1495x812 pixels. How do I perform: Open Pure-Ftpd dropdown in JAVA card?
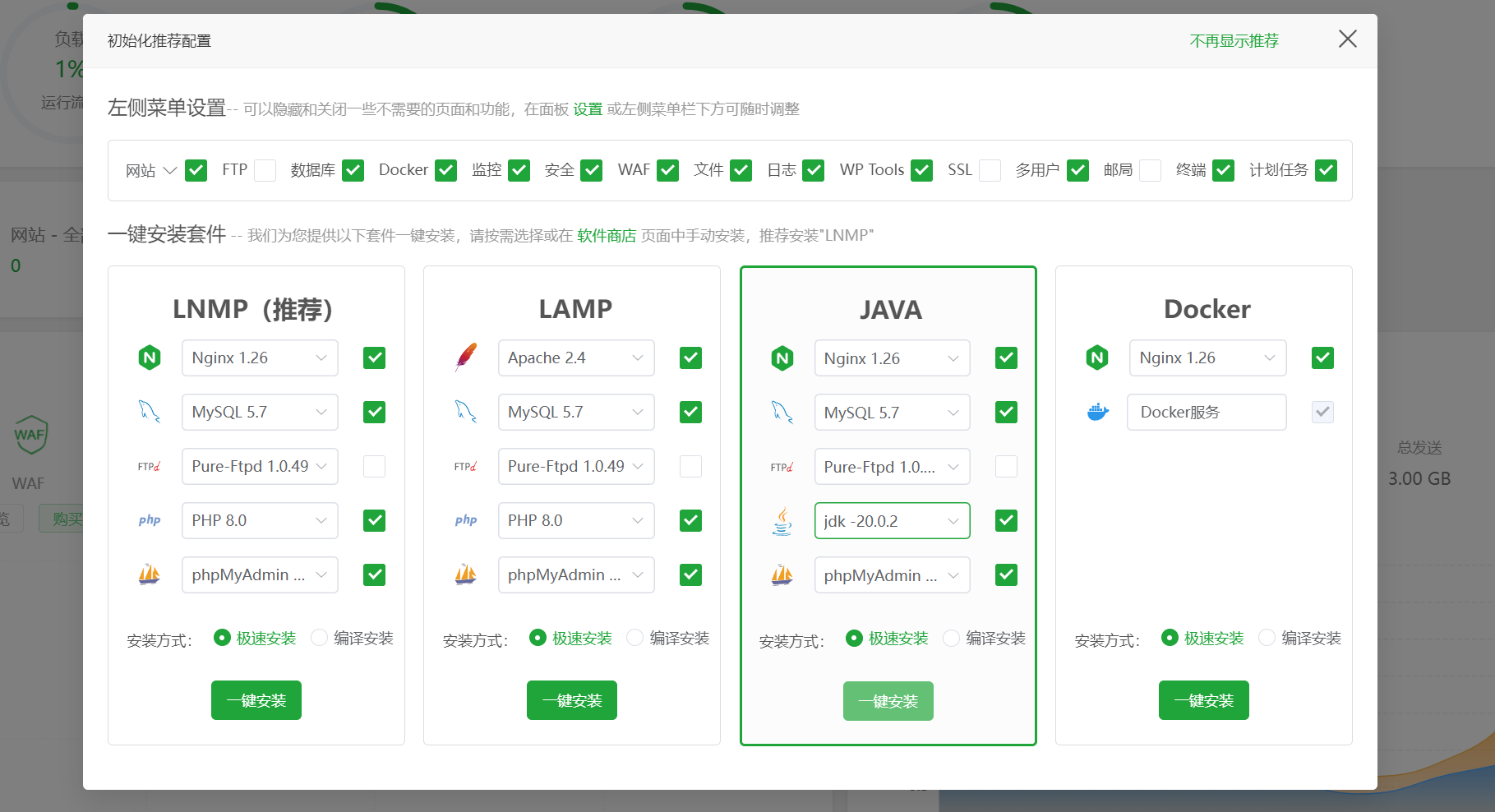[893, 467]
